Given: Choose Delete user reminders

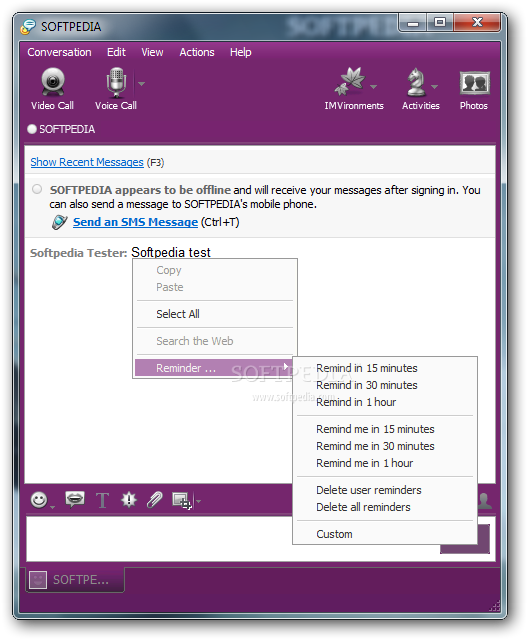Looking at the screenshot, I should click(x=385, y=490).
